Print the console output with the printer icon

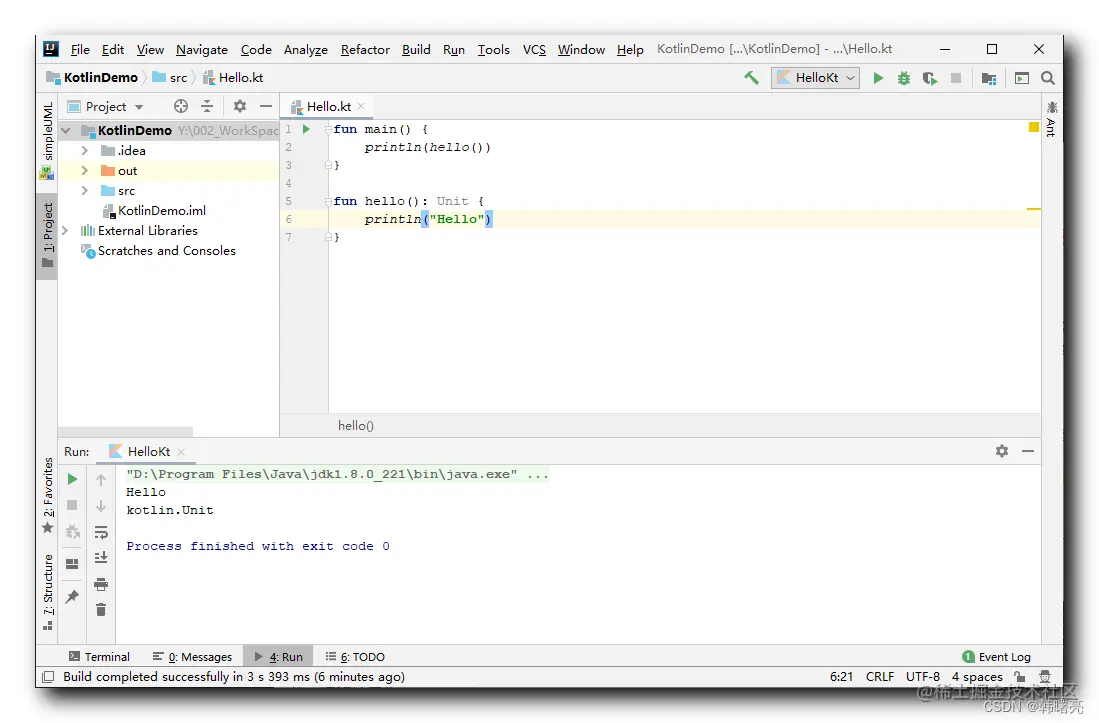point(101,584)
